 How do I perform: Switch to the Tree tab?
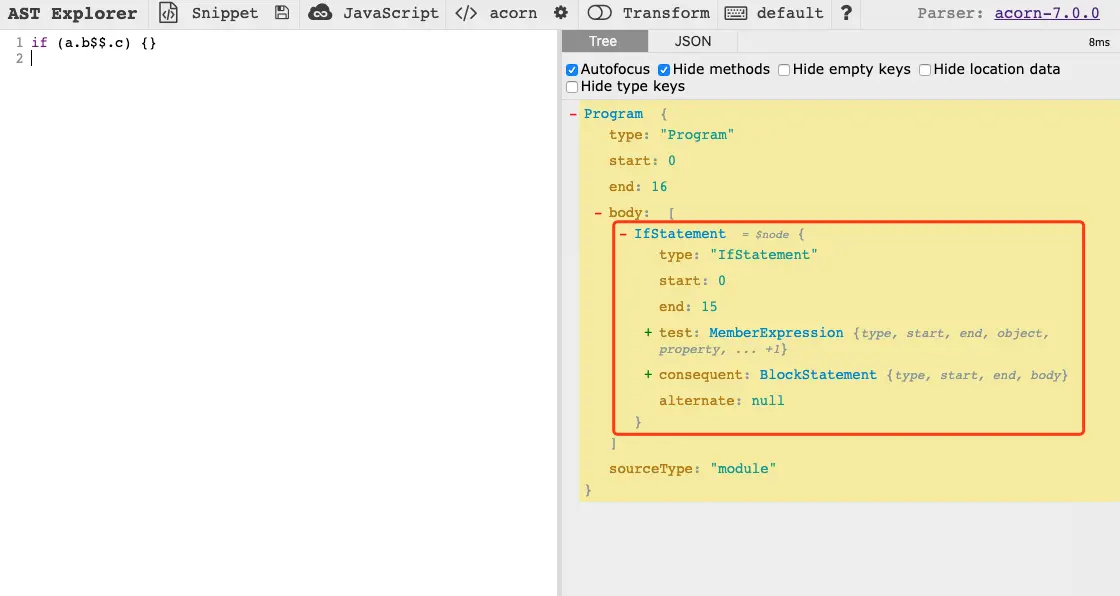pos(604,41)
